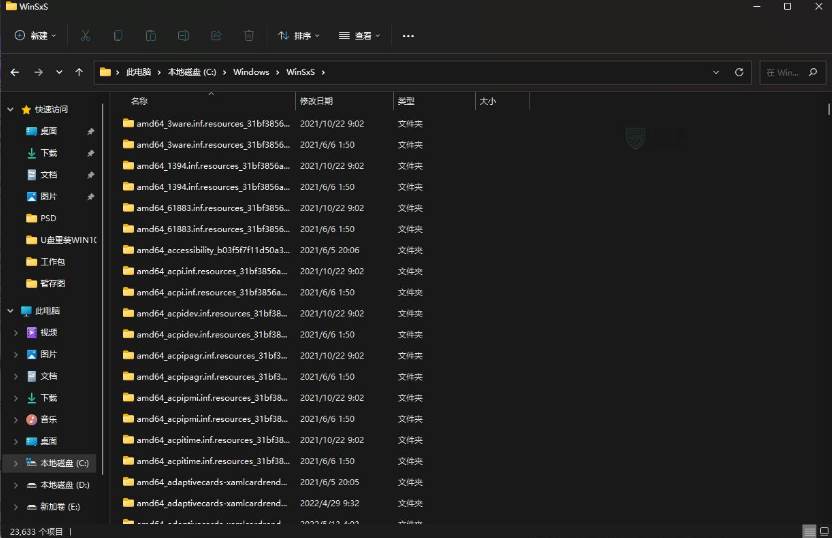Collapse the This PC (此电脑) node

(10, 311)
